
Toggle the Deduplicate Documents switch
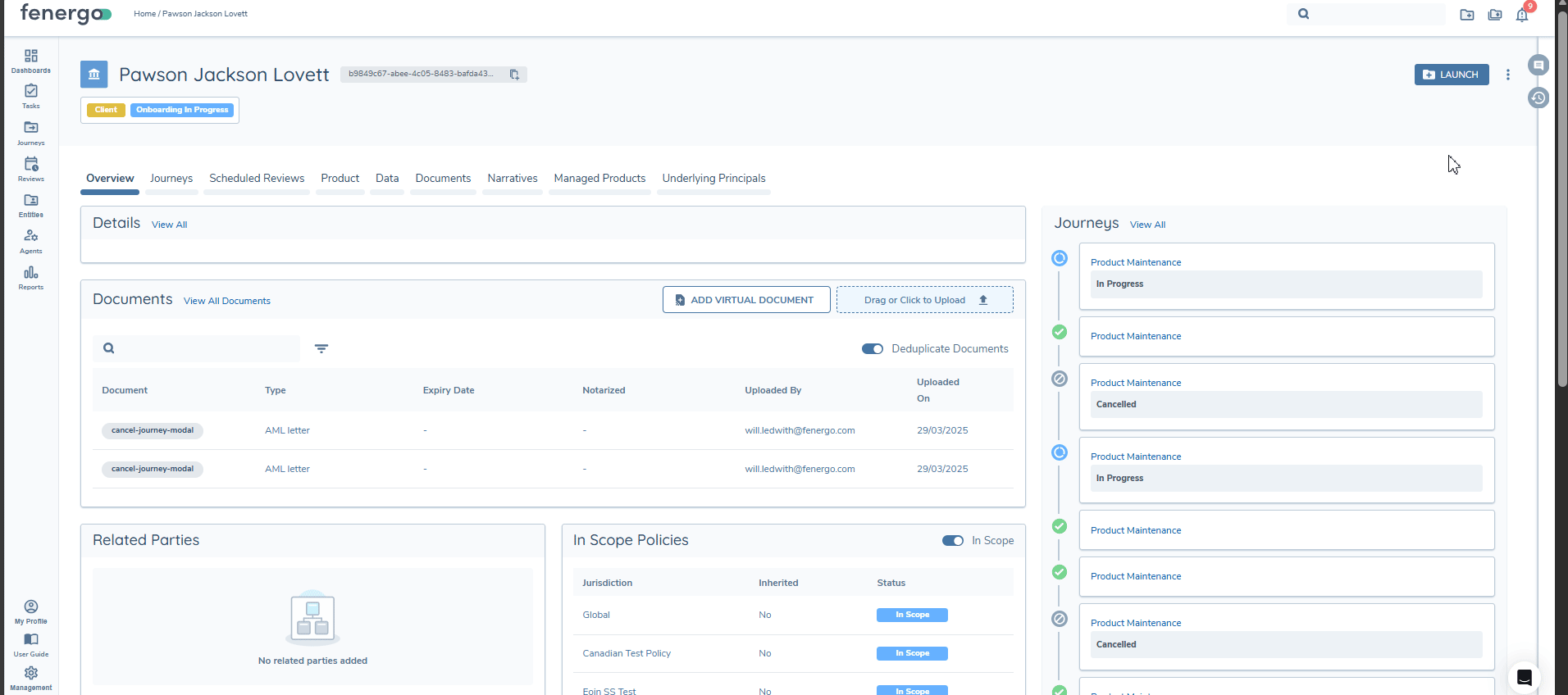872,349
